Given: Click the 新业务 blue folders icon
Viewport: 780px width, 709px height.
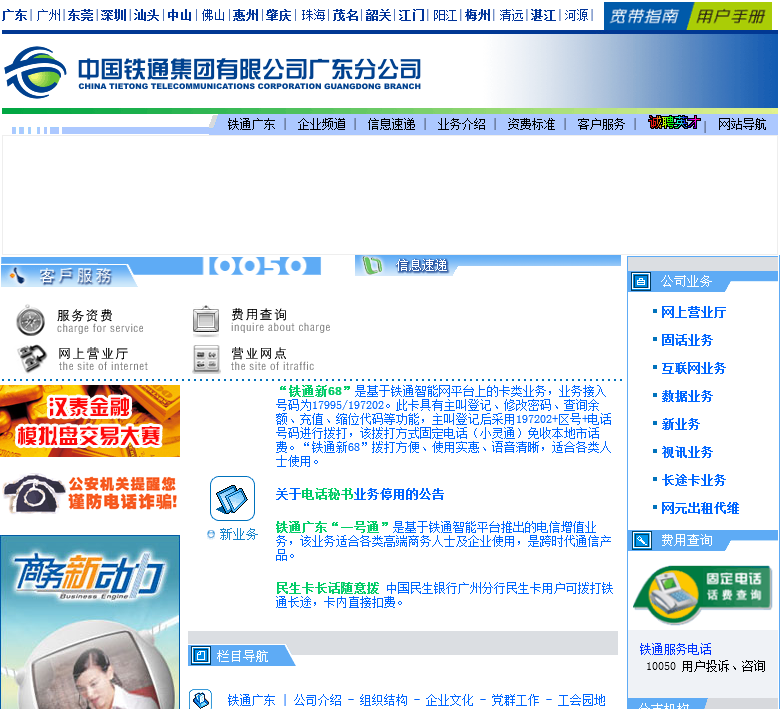Looking at the screenshot, I should click(x=232, y=499).
